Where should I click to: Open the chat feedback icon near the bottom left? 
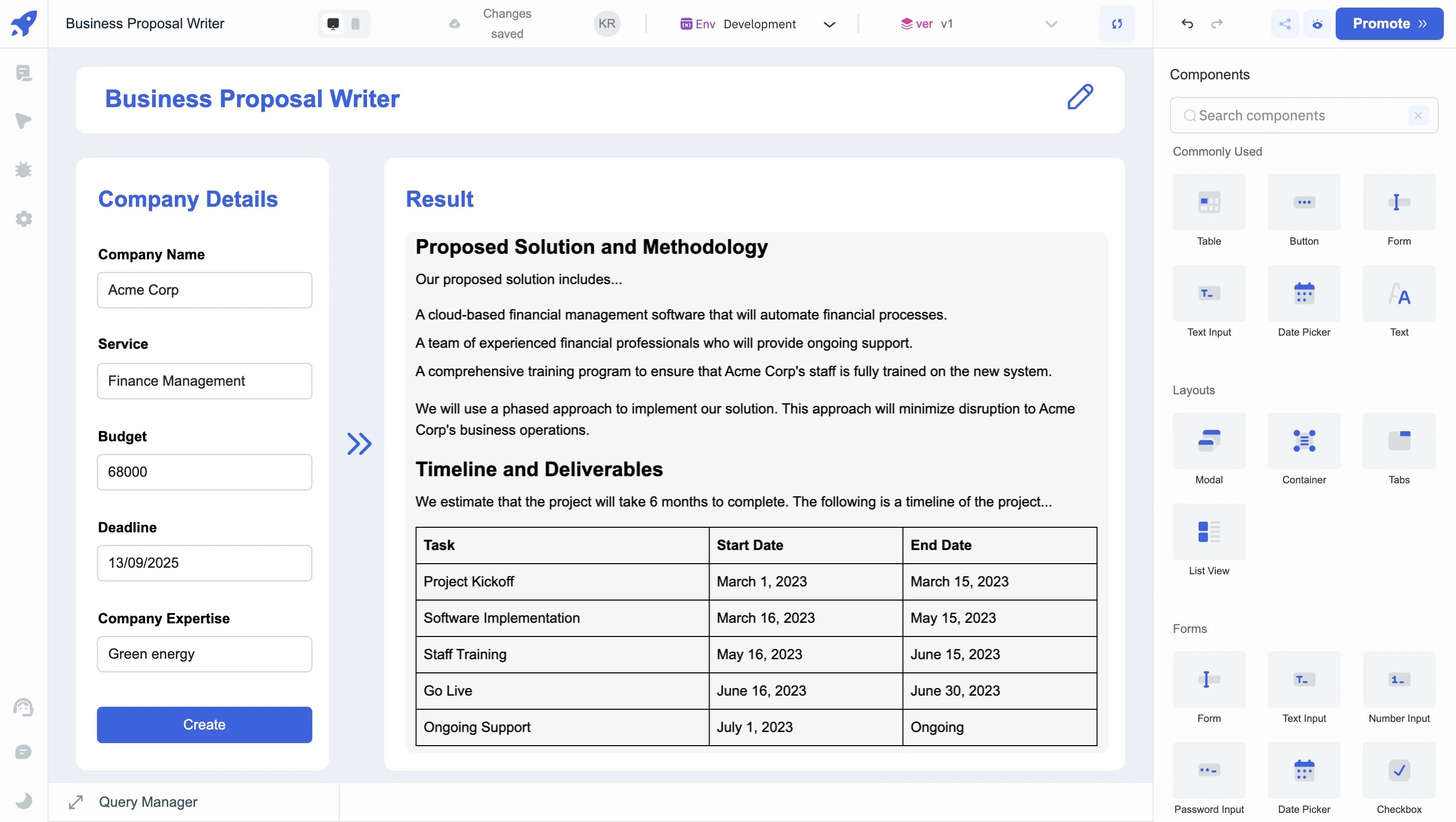(x=24, y=752)
